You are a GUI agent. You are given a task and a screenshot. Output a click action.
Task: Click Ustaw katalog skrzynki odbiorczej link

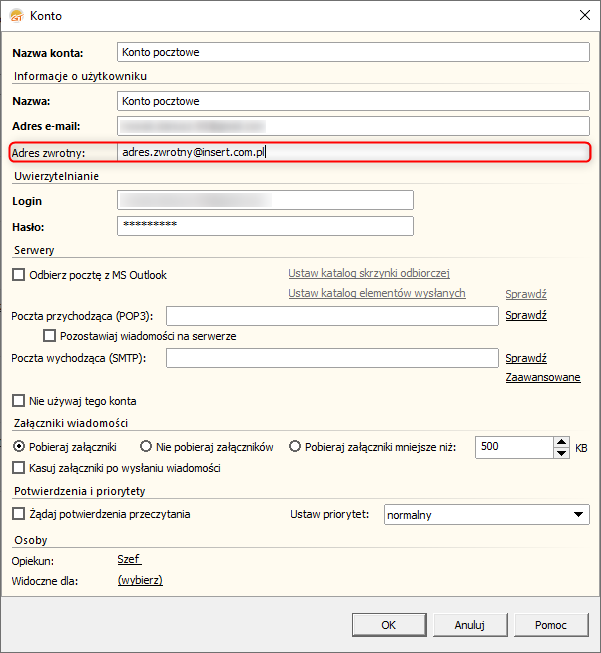click(369, 274)
